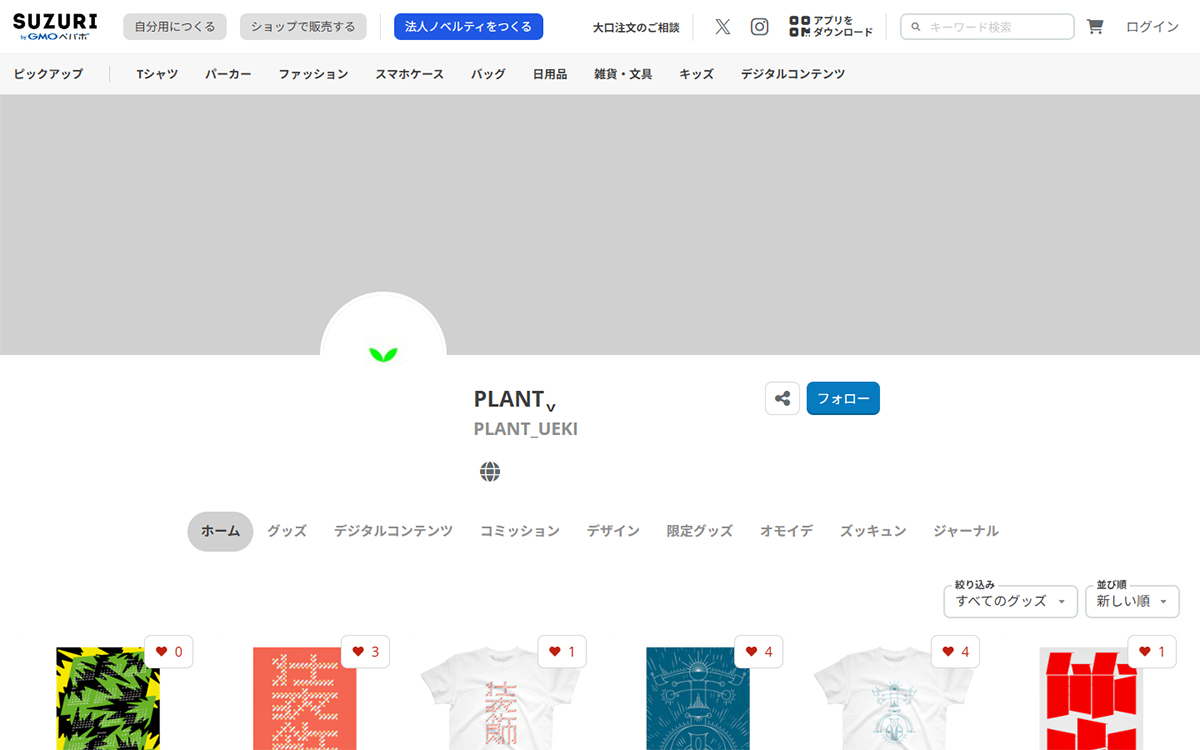The image size is (1200, 750).
Task: Open the 新しい順 sort dropdown
Action: (x=1131, y=601)
